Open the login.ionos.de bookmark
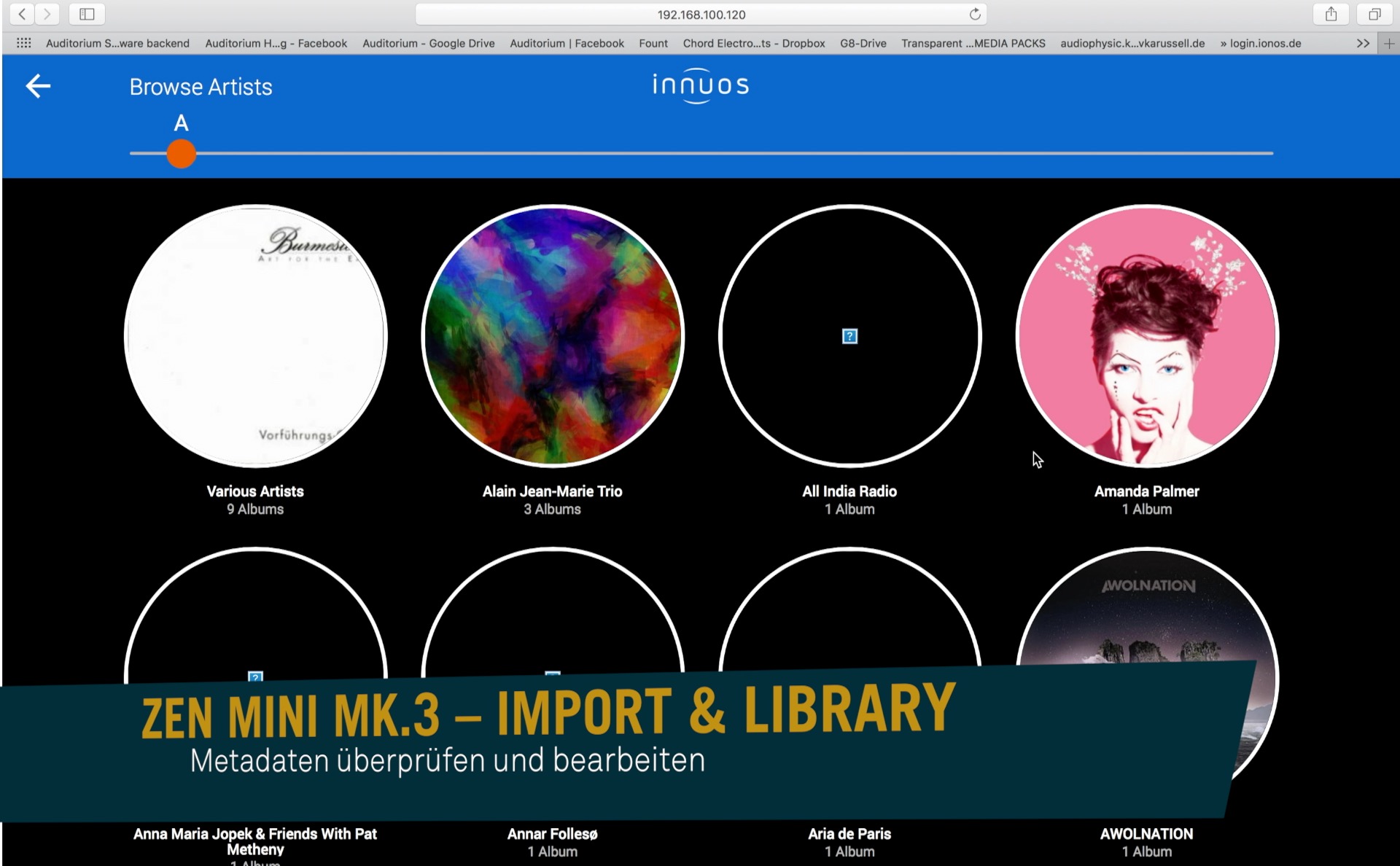This screenshot has height=866, width=1400. point(1261,43)
